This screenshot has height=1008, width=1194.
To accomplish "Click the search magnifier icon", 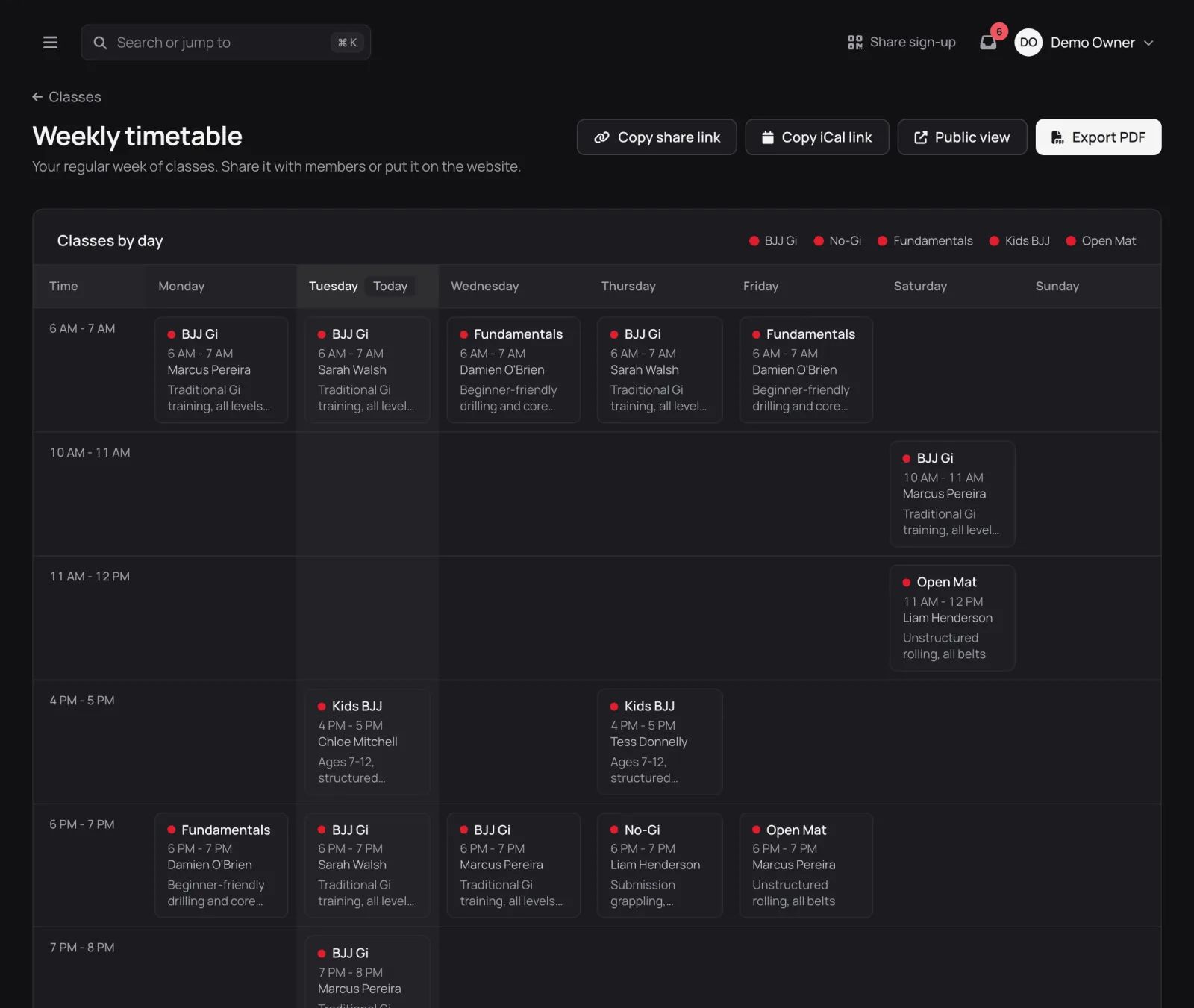I will point(100,43).
